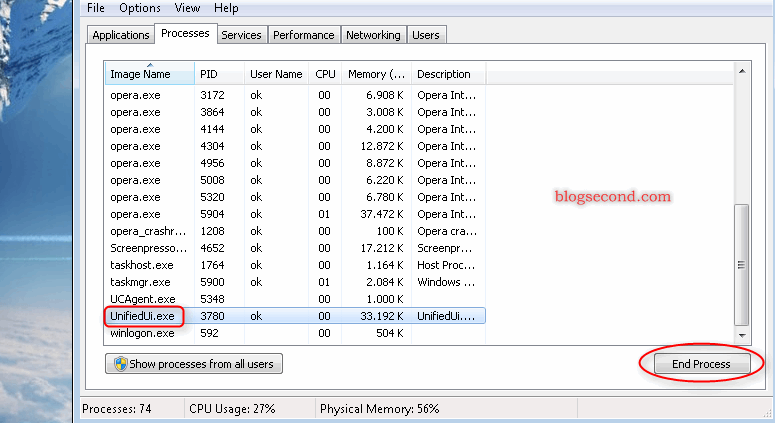
Task: Click PID 3780 cell
Action: point(212,316)
